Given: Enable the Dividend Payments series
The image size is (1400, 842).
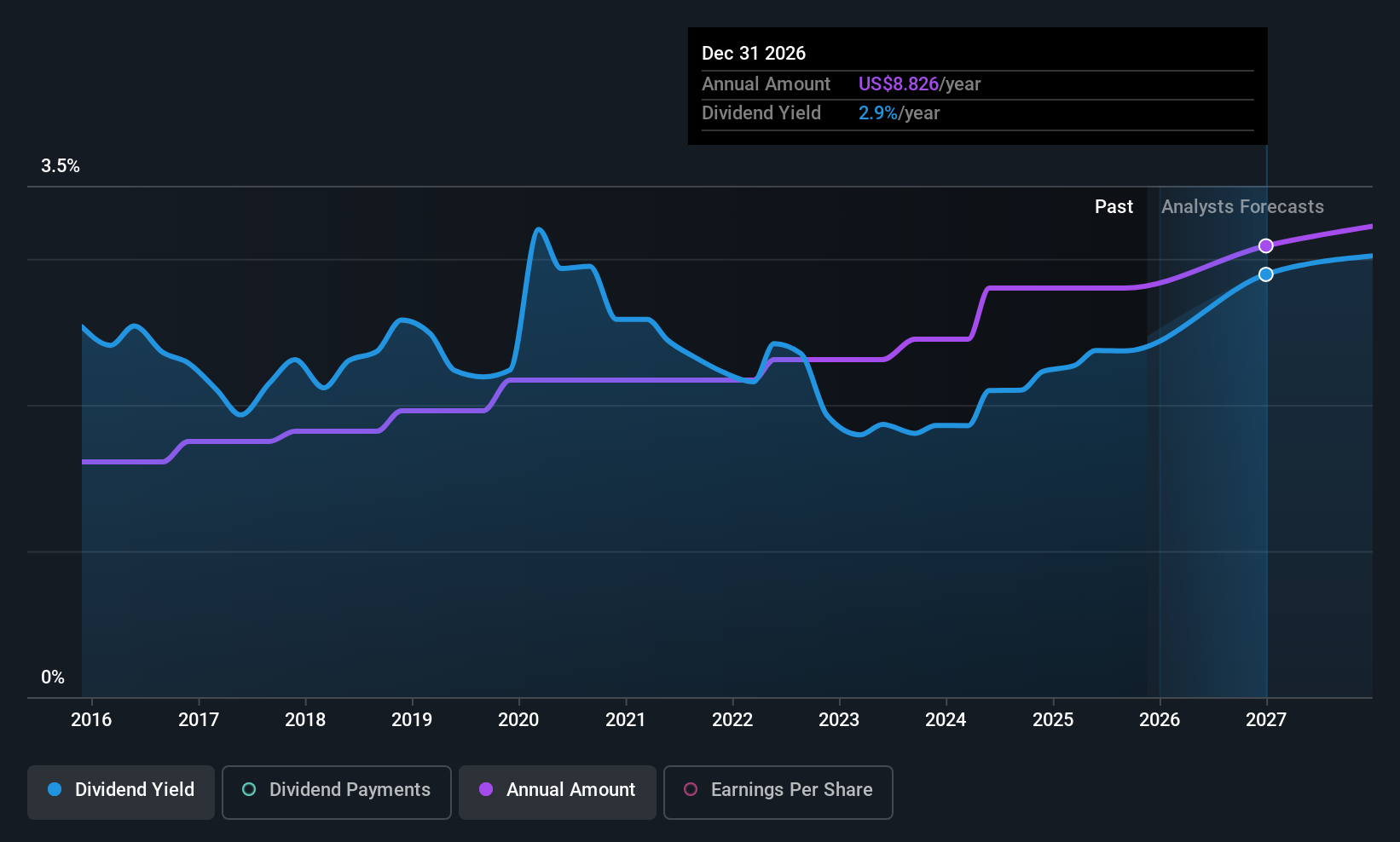Looking at the screenshot, I should tap(336, 792).
